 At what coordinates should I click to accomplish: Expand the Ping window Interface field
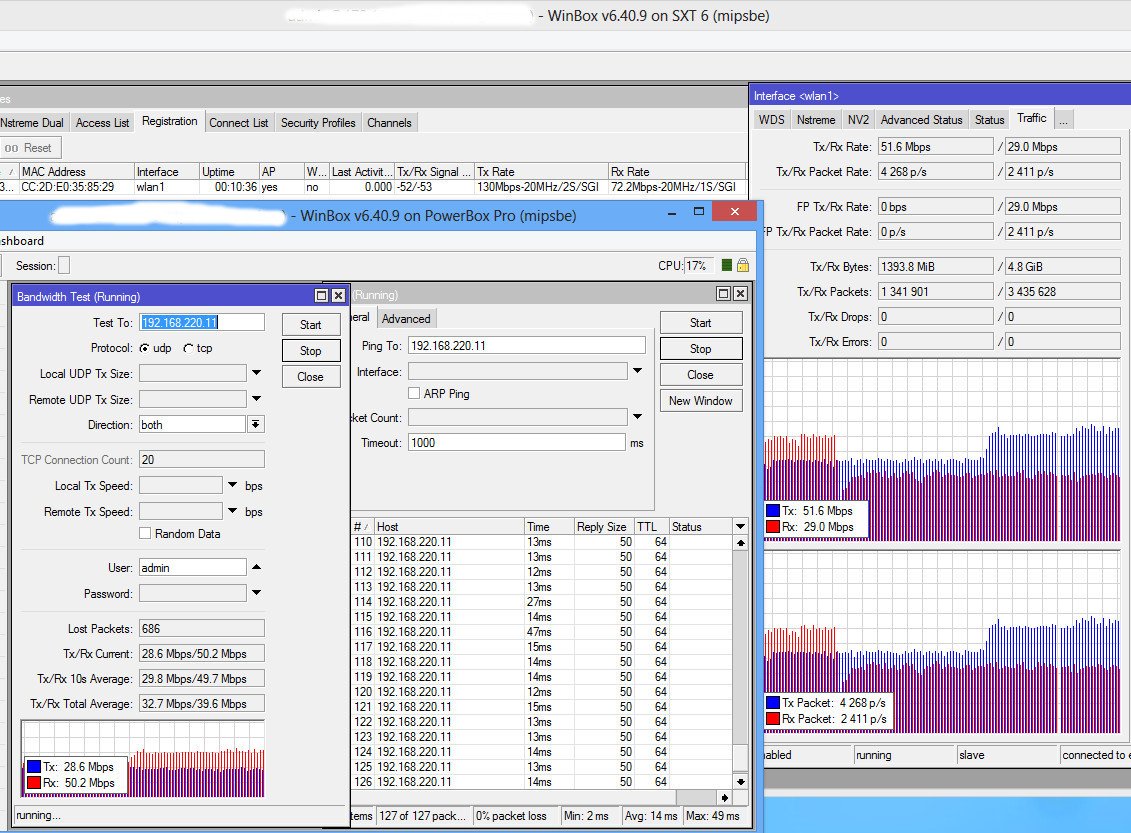point(637,371)
